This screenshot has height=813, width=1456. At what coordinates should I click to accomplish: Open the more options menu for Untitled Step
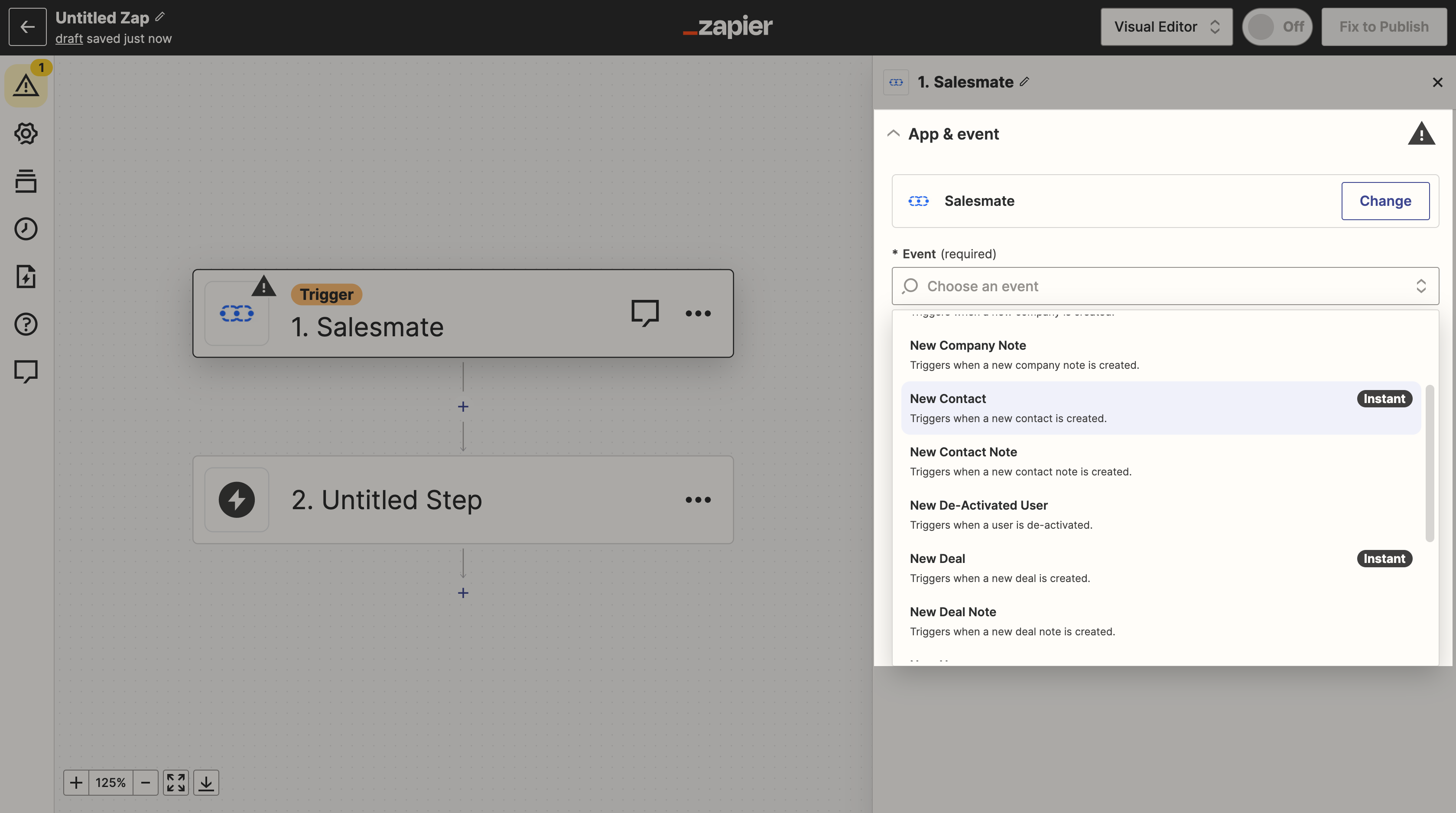[698, 500]
